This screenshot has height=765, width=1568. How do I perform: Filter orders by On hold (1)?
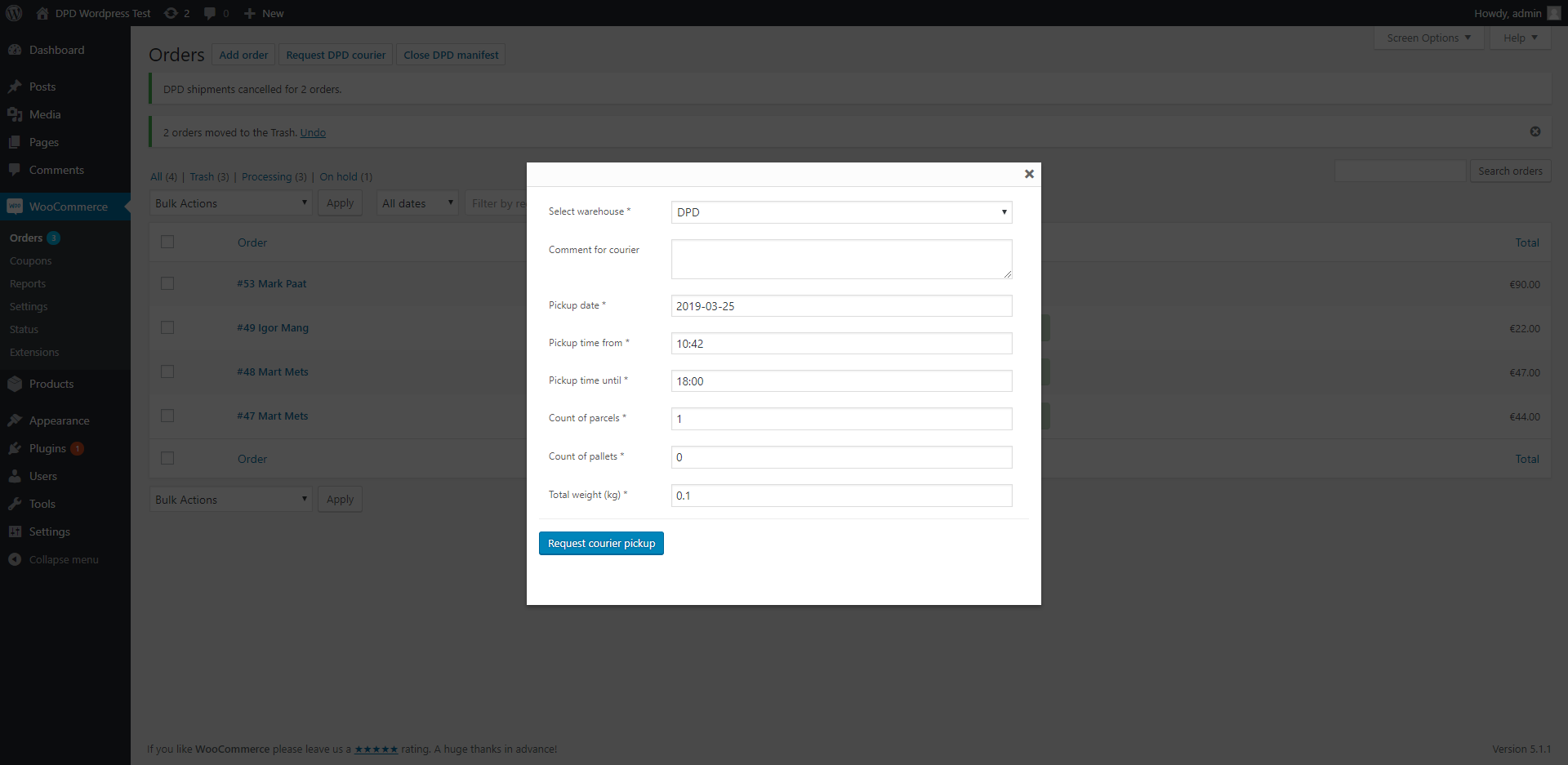click(346, 176)
